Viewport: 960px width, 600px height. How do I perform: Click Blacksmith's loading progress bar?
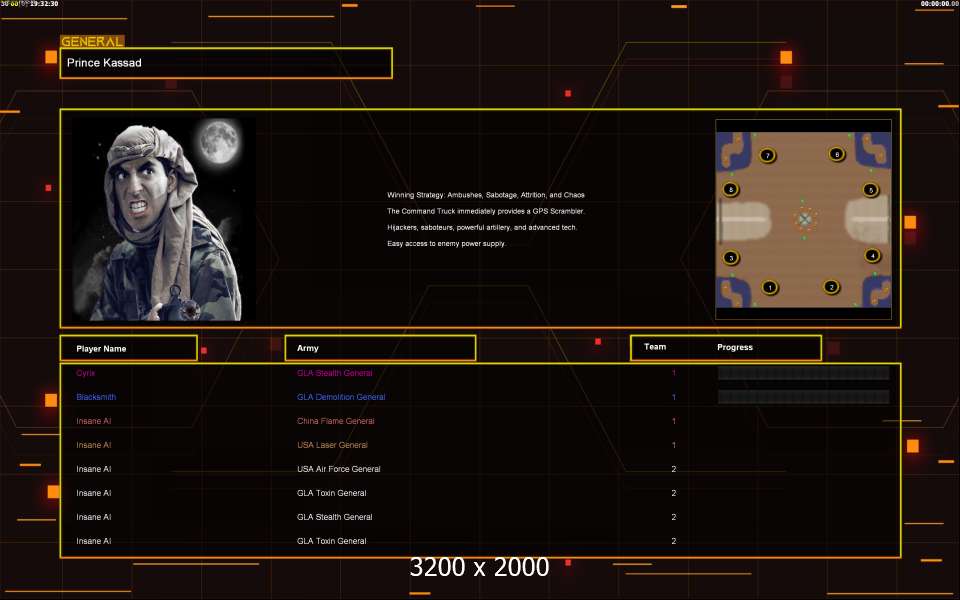tap(803, 397)
